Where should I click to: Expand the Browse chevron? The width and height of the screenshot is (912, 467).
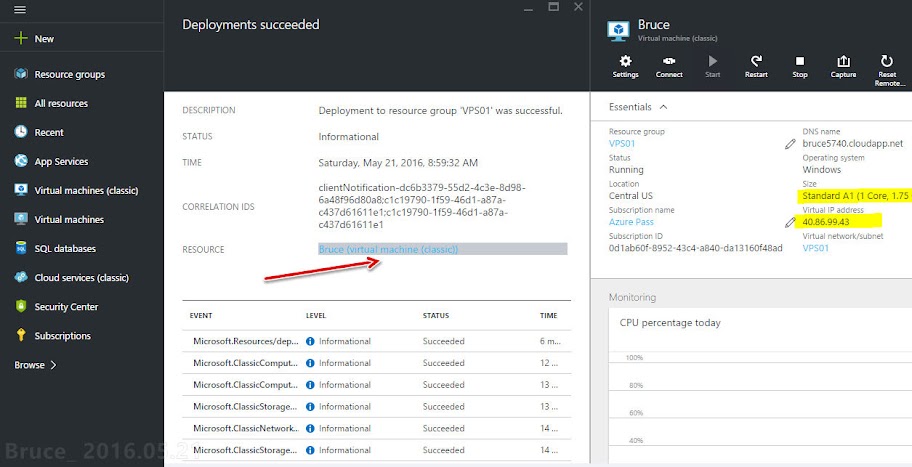coord(54,365)
